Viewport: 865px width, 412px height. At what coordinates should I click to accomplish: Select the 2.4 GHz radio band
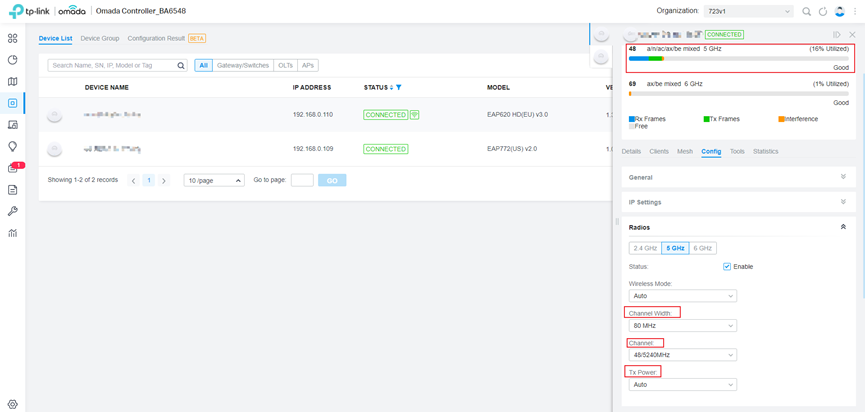tap(645, 248)
